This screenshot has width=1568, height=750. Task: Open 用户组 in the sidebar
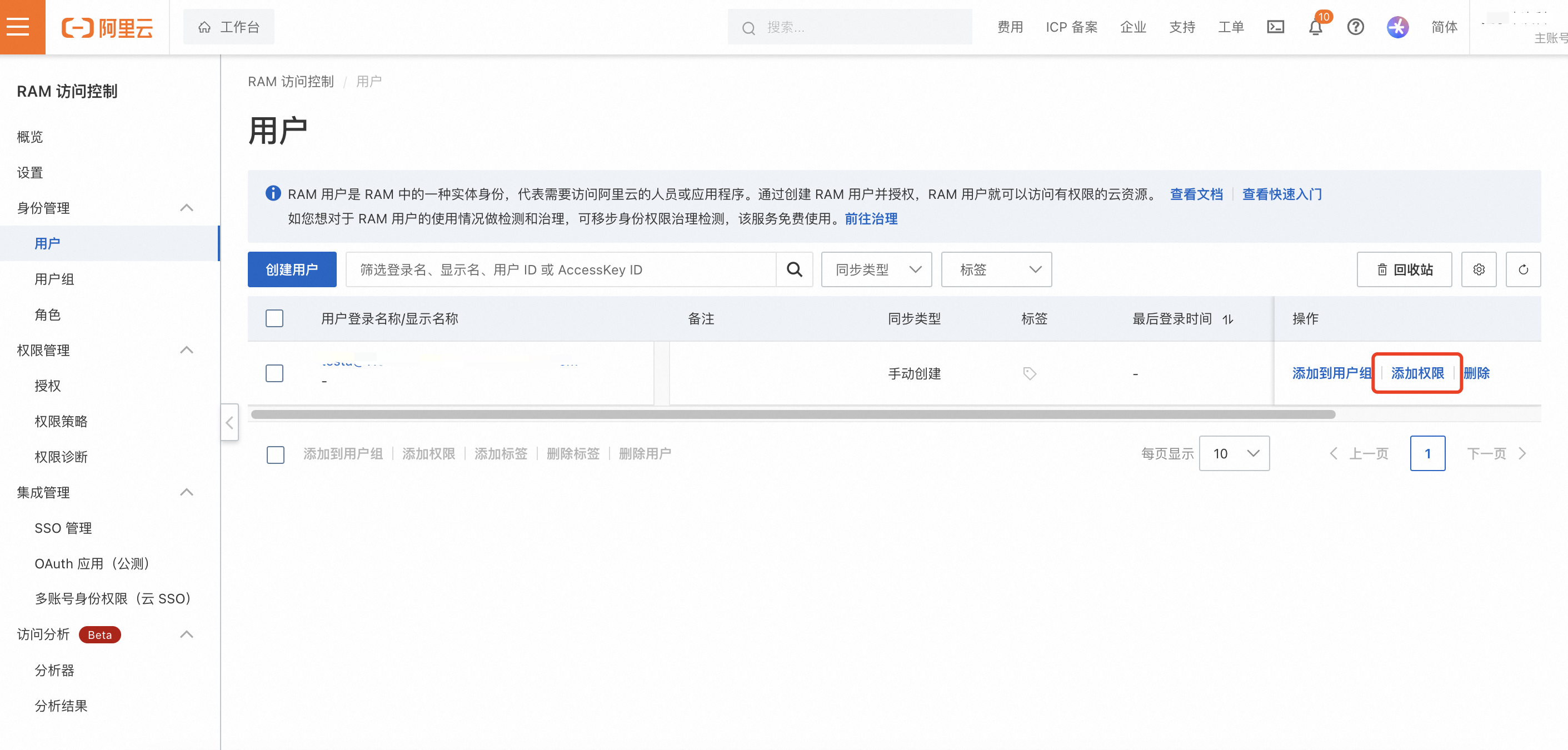coord(55,279)
